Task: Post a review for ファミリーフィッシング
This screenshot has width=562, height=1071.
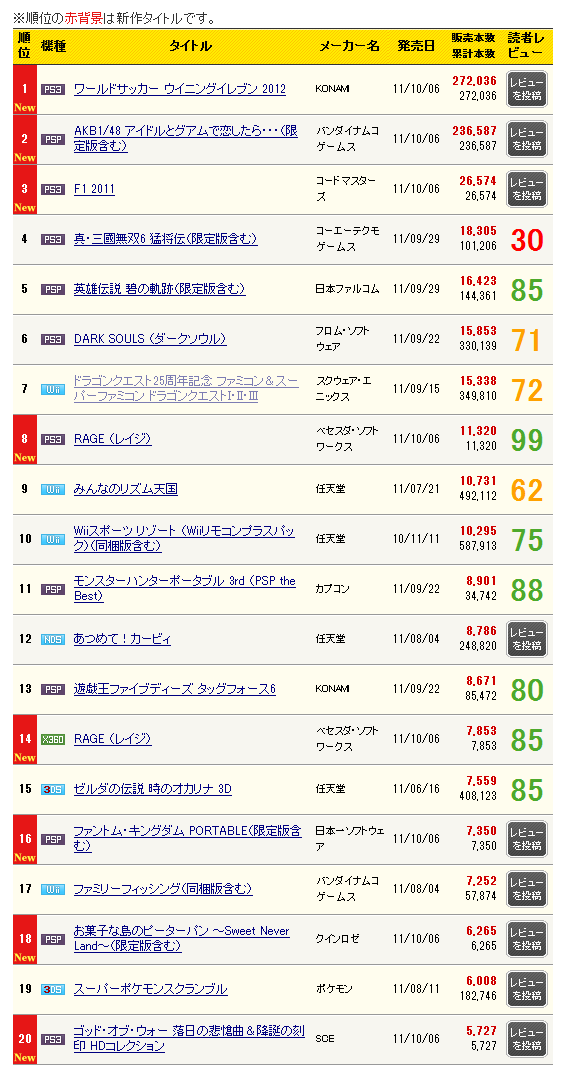Action: [526, 889]
